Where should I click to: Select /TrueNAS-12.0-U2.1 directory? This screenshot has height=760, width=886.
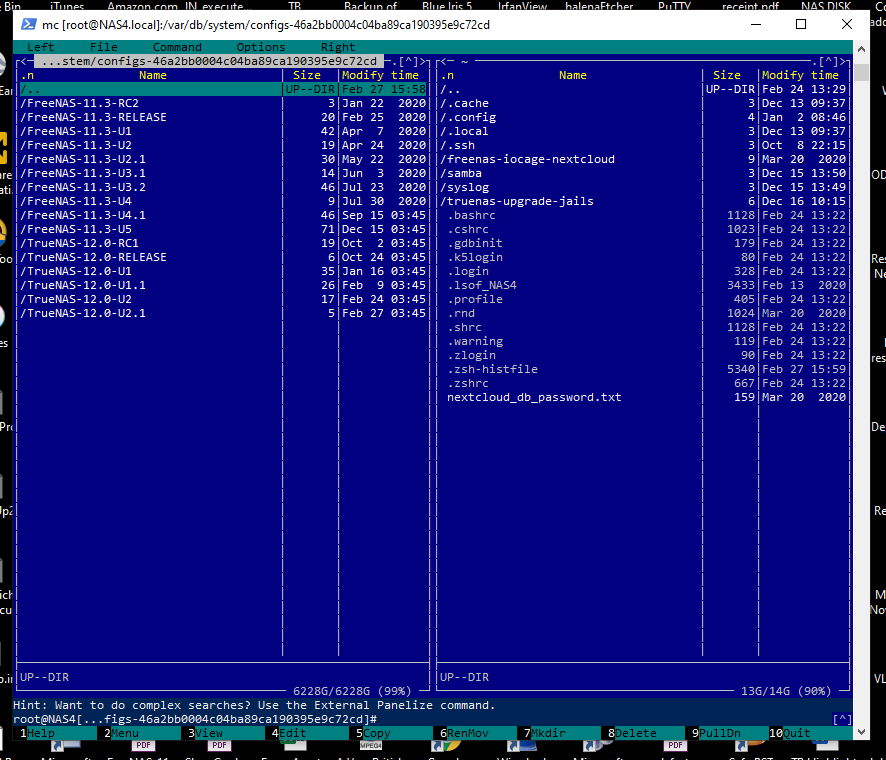[x=223, y=313]
